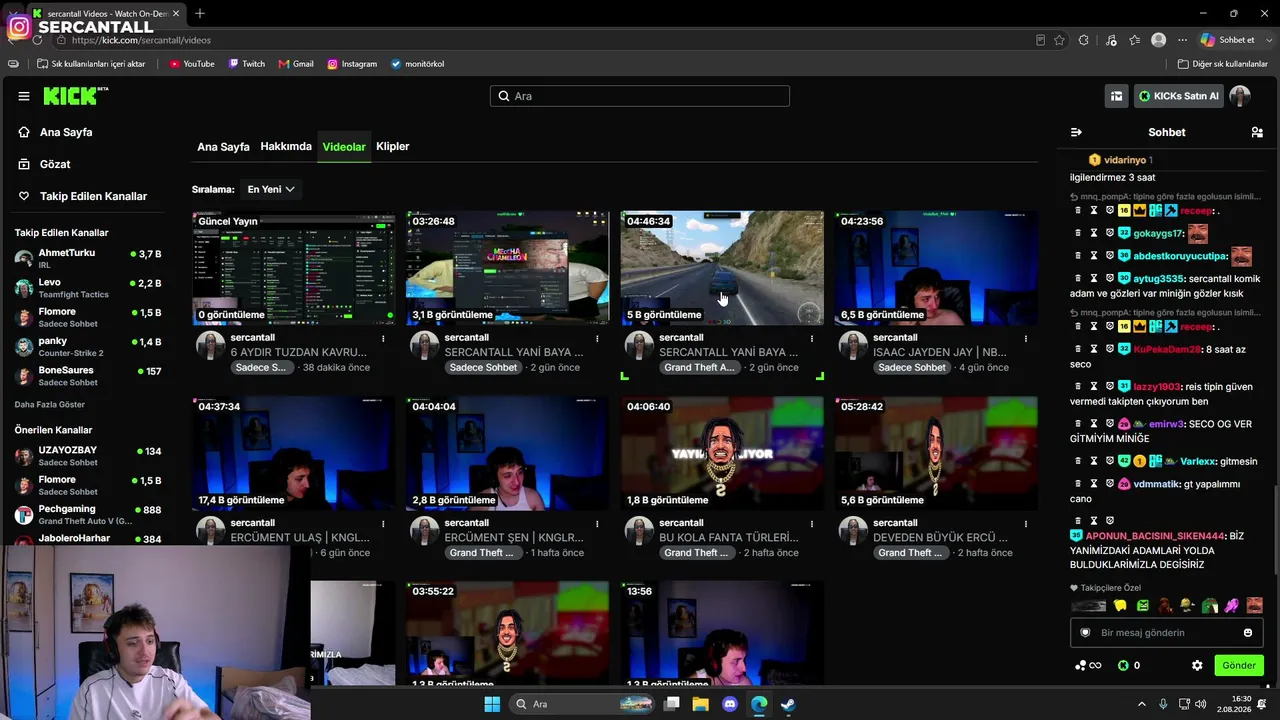Expand the taskbar hidden icons chevron

pos(1142,704)
